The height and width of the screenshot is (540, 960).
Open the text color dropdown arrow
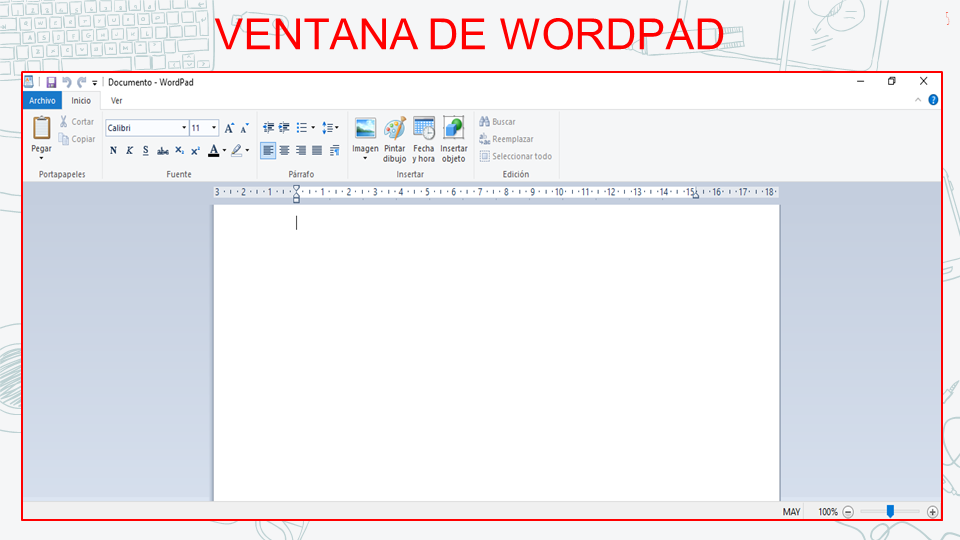click(x=224, y=151)
